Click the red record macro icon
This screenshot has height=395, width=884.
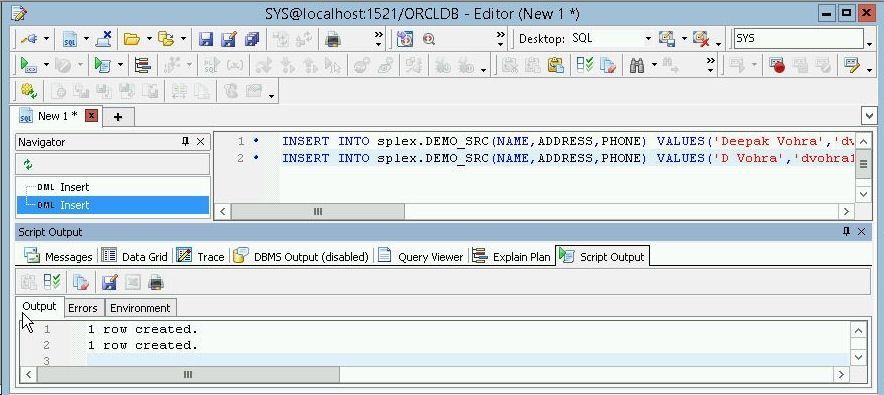click(778, 65)
